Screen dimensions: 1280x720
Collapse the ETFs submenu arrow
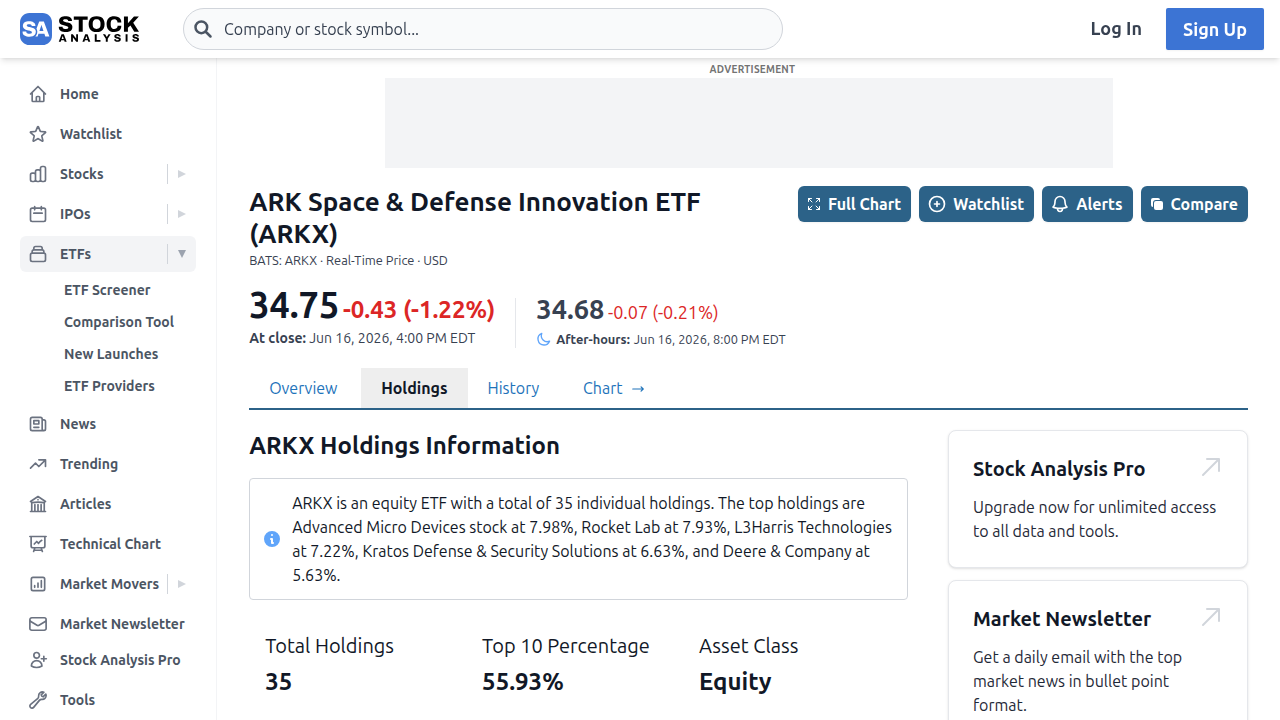pyautogui.click(x=182, y=254)
